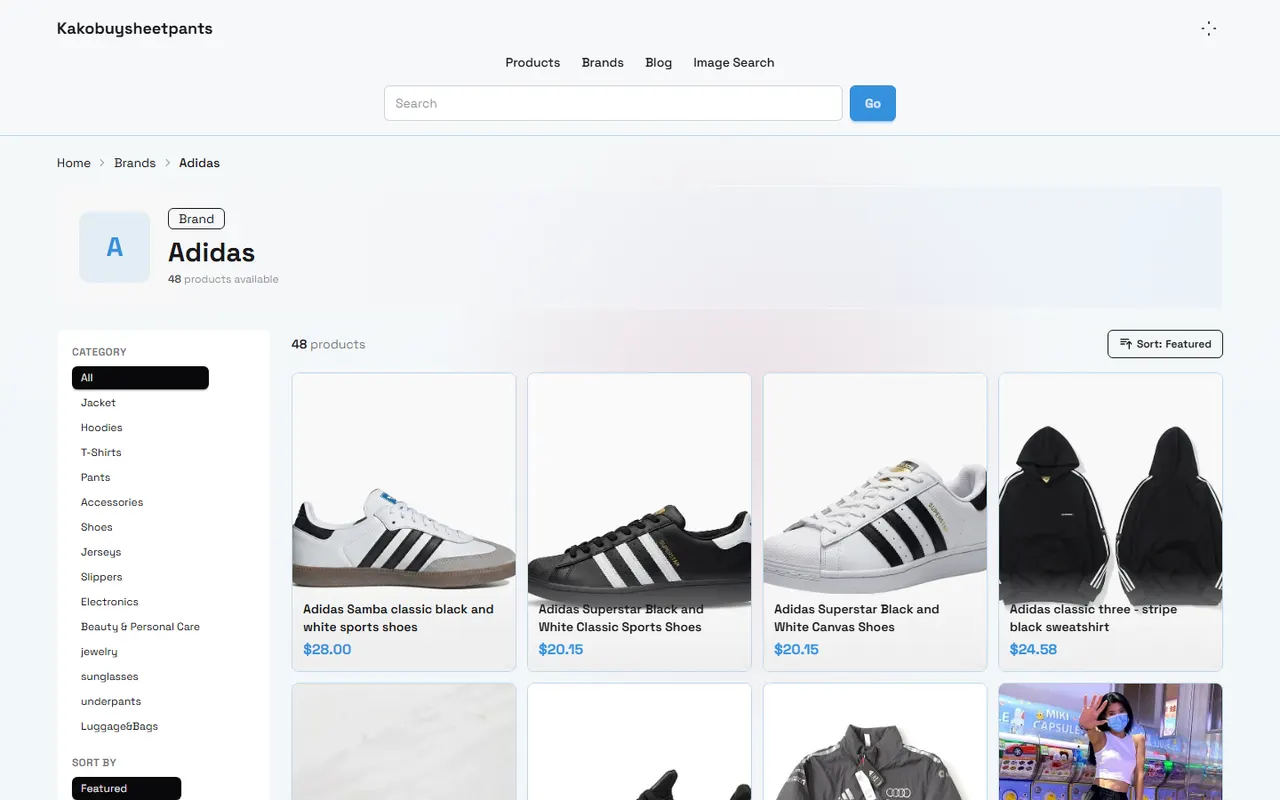The image size is (1280, 800).
Task: Navigate to Brands breadcrumb
Action: 135,163
